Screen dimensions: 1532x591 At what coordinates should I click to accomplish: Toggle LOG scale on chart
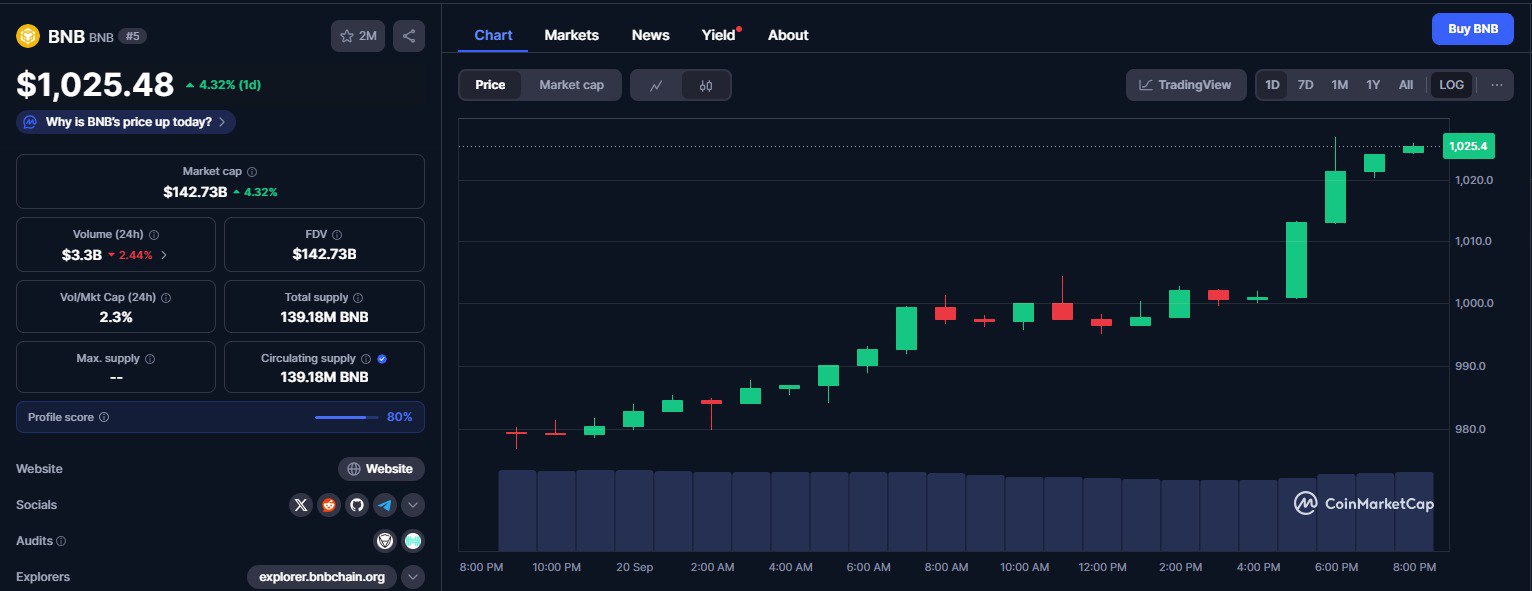coord(1451,85)
